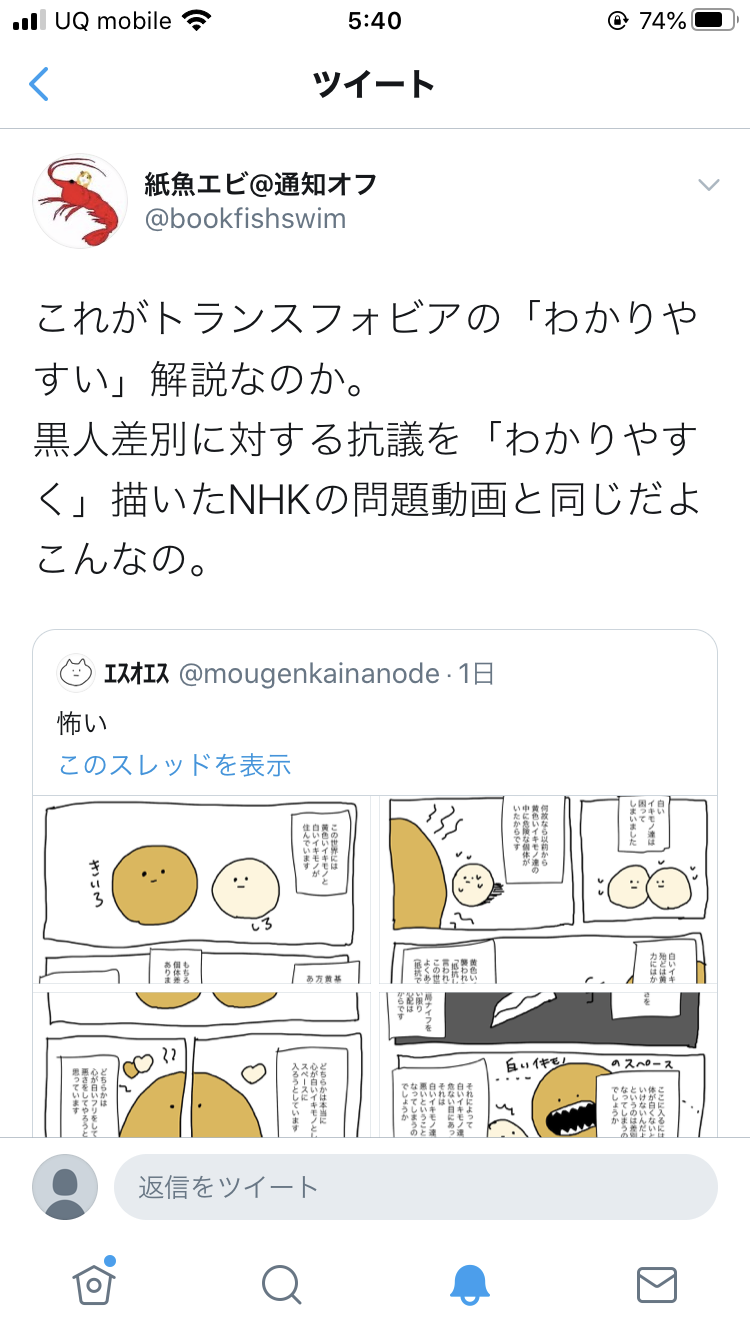Open the Messages envelope tab
This screenshot has height=1334, width=750.
pyautogui.click(x=657, y=1285)
